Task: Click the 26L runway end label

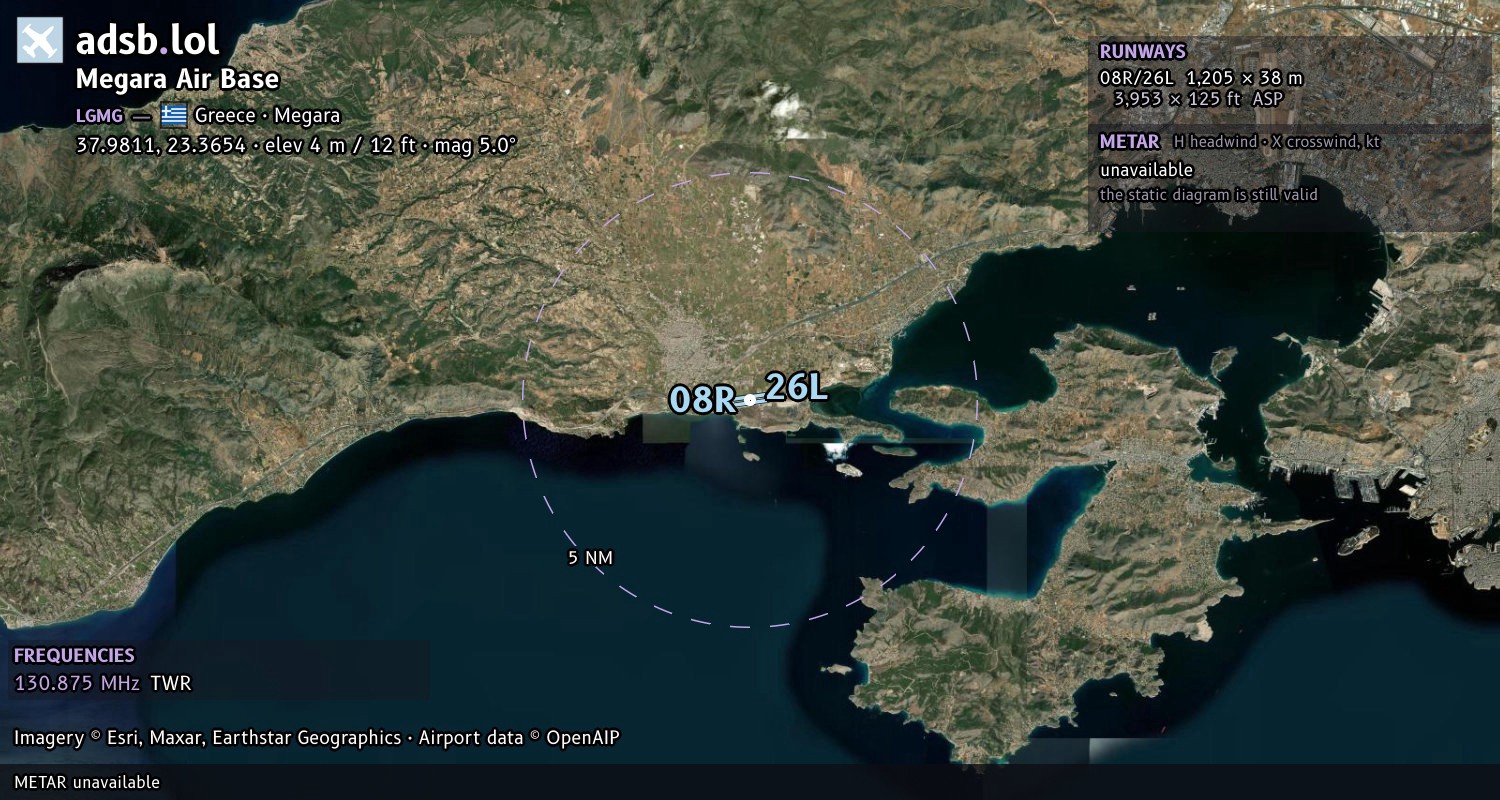Action: [797, 387]
